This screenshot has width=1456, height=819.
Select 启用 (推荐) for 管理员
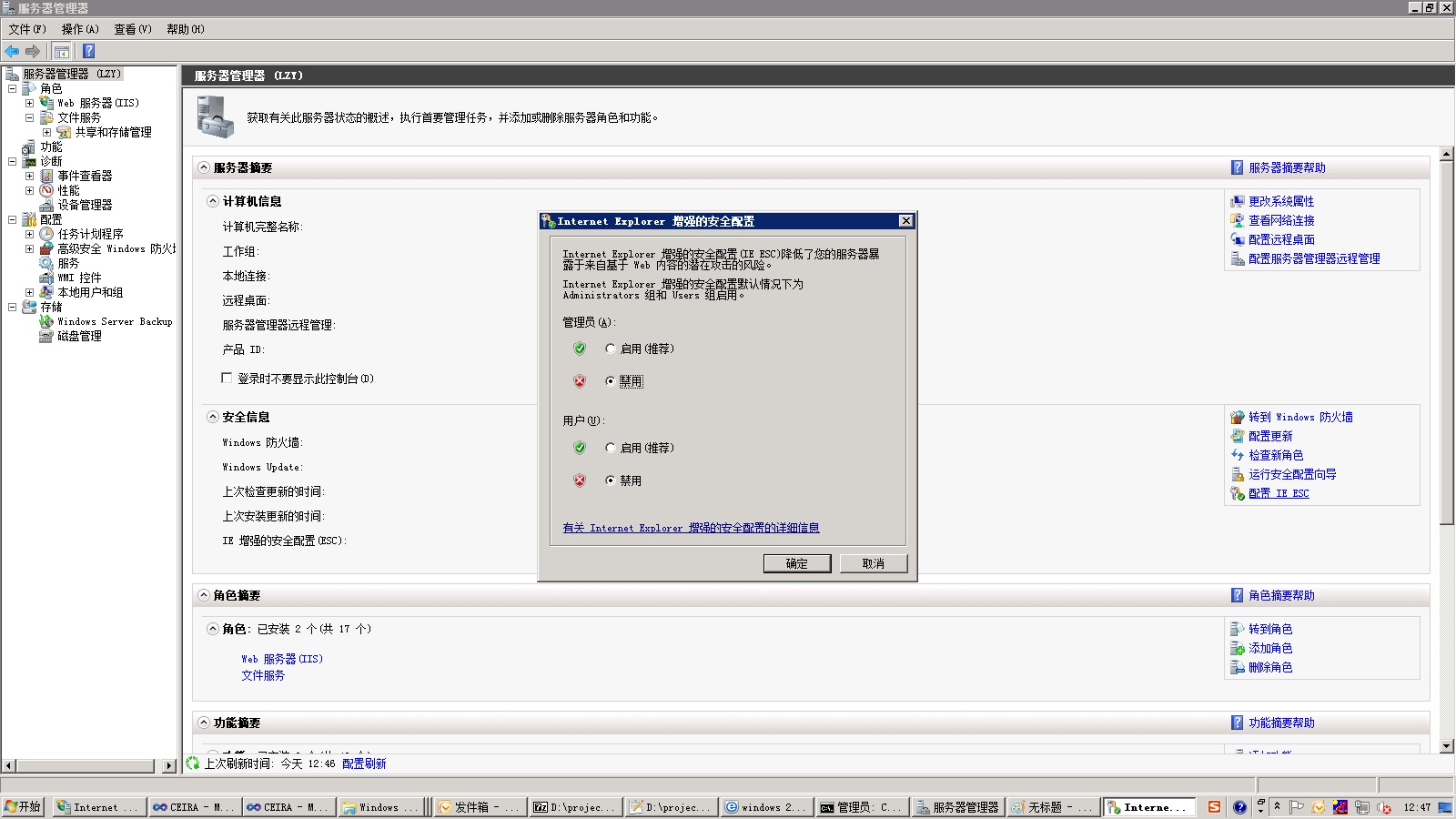[x=611, y=349]
